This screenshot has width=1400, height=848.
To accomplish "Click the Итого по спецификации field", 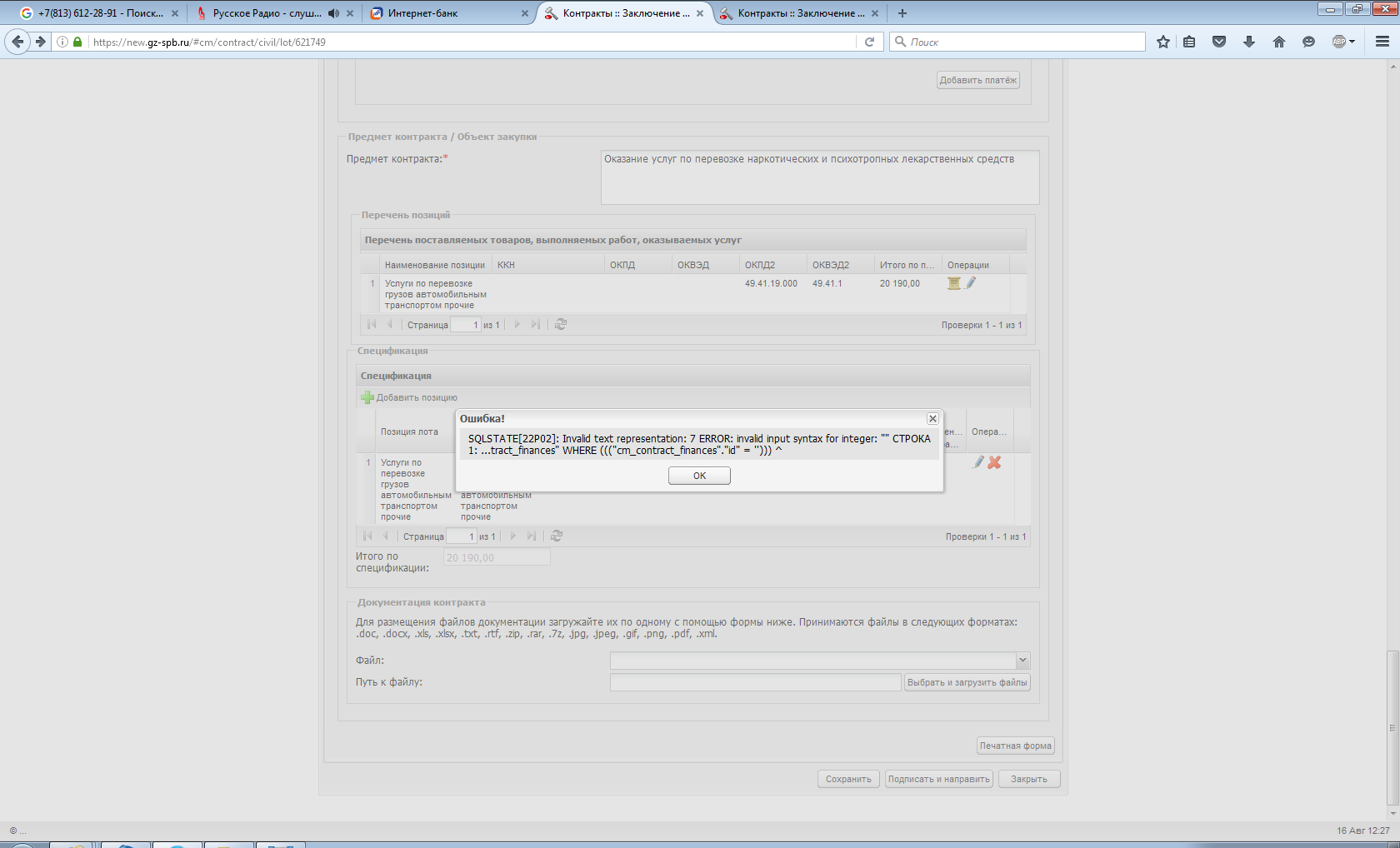I will click(x=497, y=557).
